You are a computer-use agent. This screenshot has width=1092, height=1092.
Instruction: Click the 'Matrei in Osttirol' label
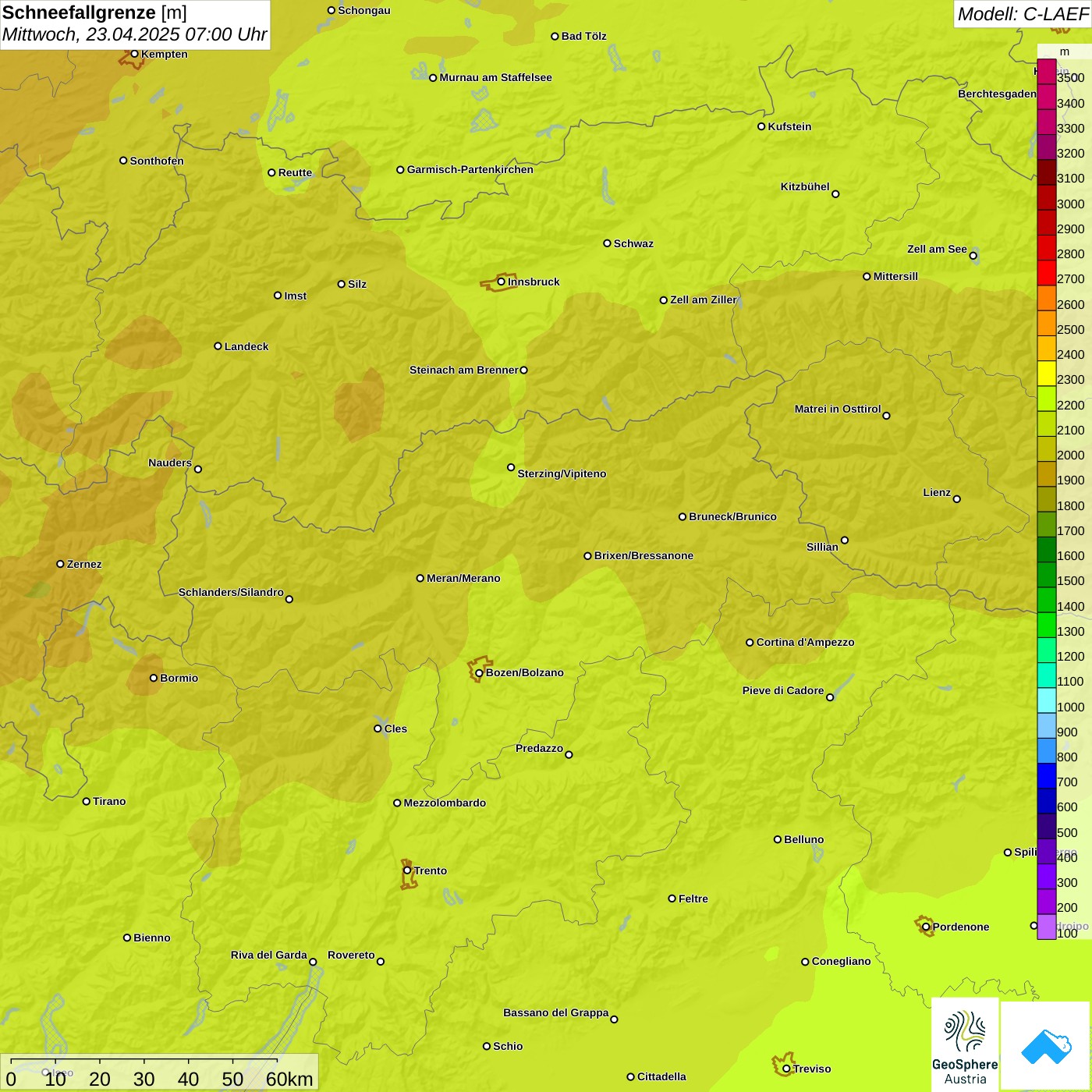[x=838, y=409]
